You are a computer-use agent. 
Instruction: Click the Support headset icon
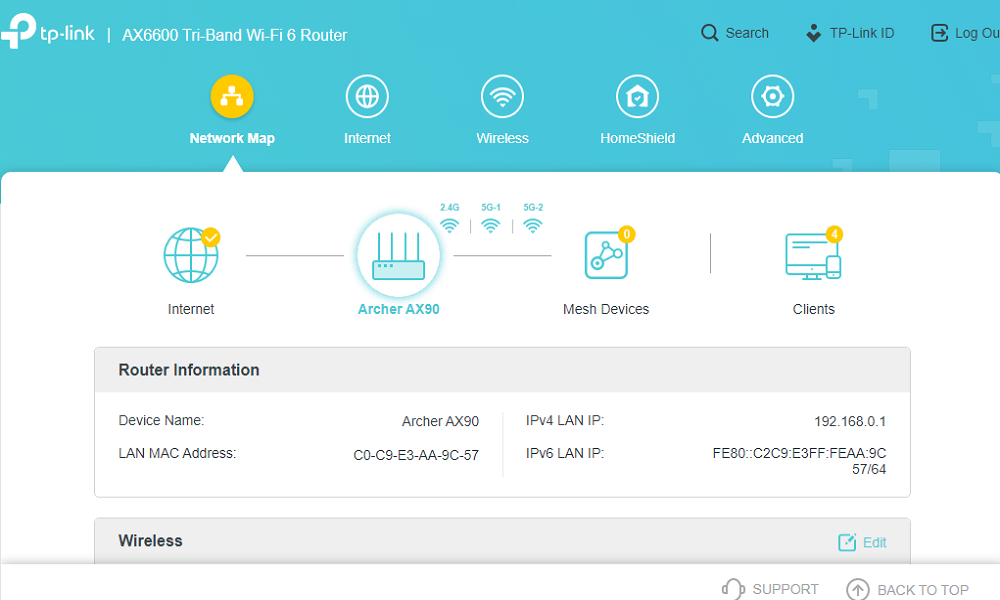(x=733, y=589)
